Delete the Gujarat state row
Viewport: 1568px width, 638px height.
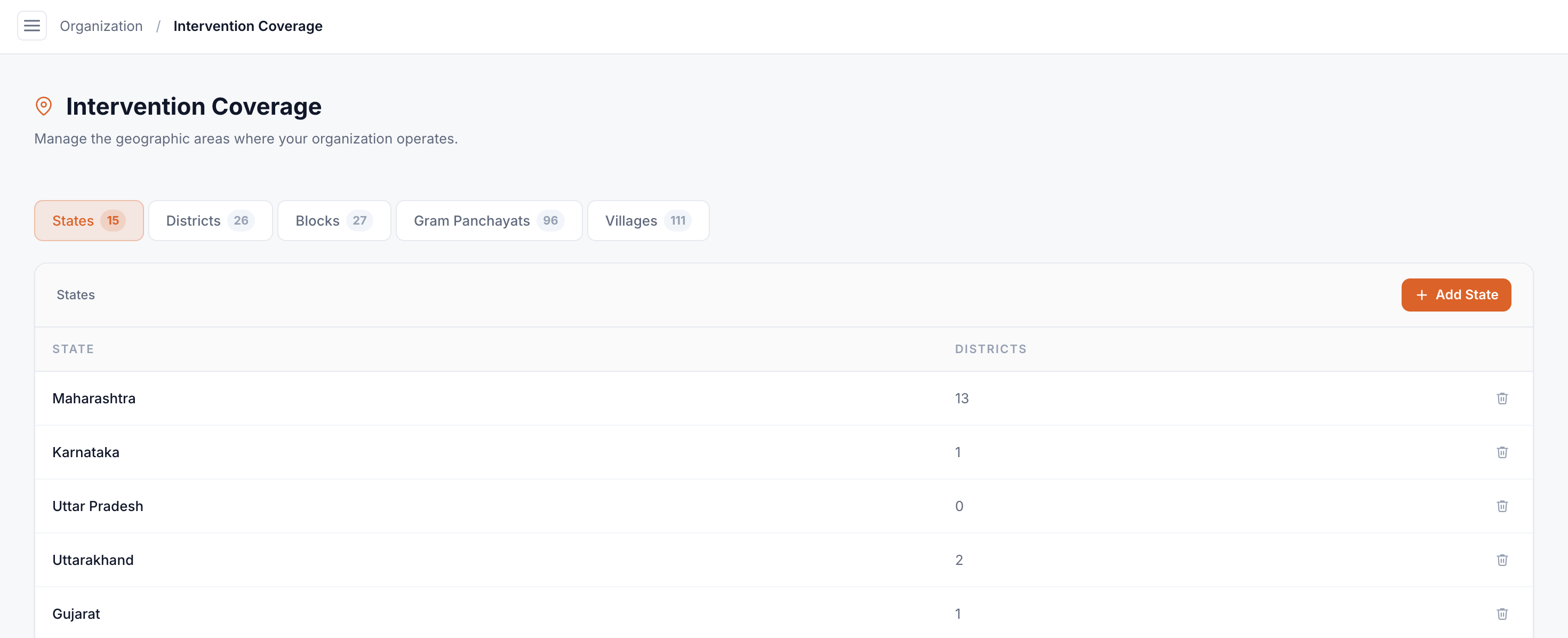pyautogui.click(x=1502, y=613)
